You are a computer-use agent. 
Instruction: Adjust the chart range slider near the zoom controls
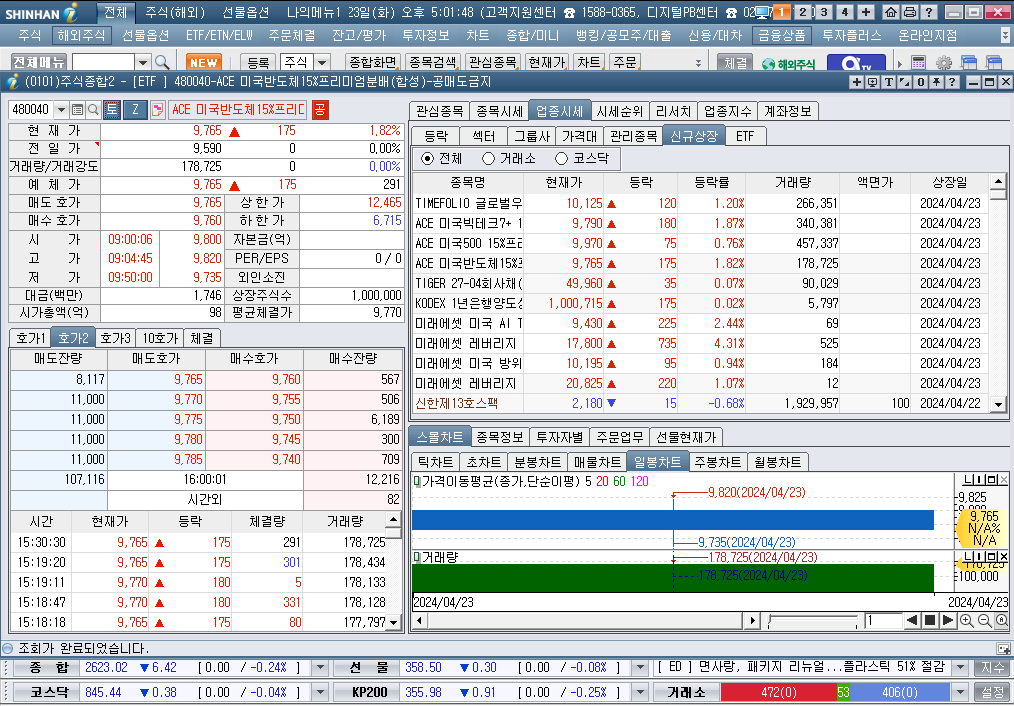pyautogui.click(x=813, y=621)
